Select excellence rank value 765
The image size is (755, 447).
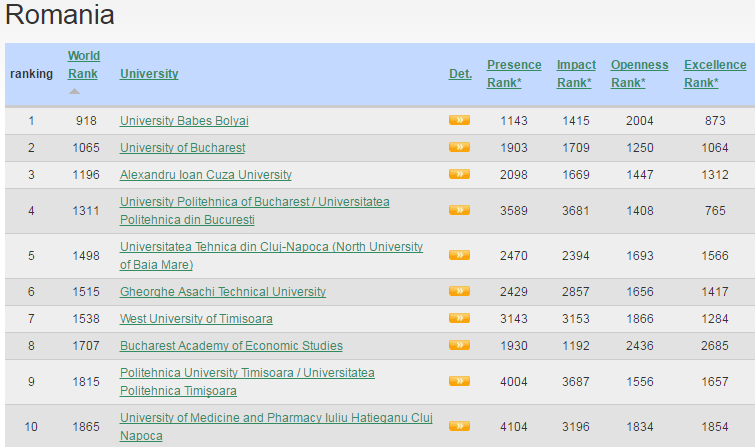pyautogui.click(x=715, y=210)
